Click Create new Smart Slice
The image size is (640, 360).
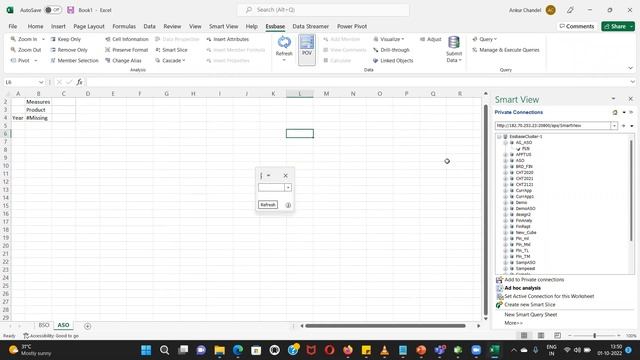[x=530, y=305]
